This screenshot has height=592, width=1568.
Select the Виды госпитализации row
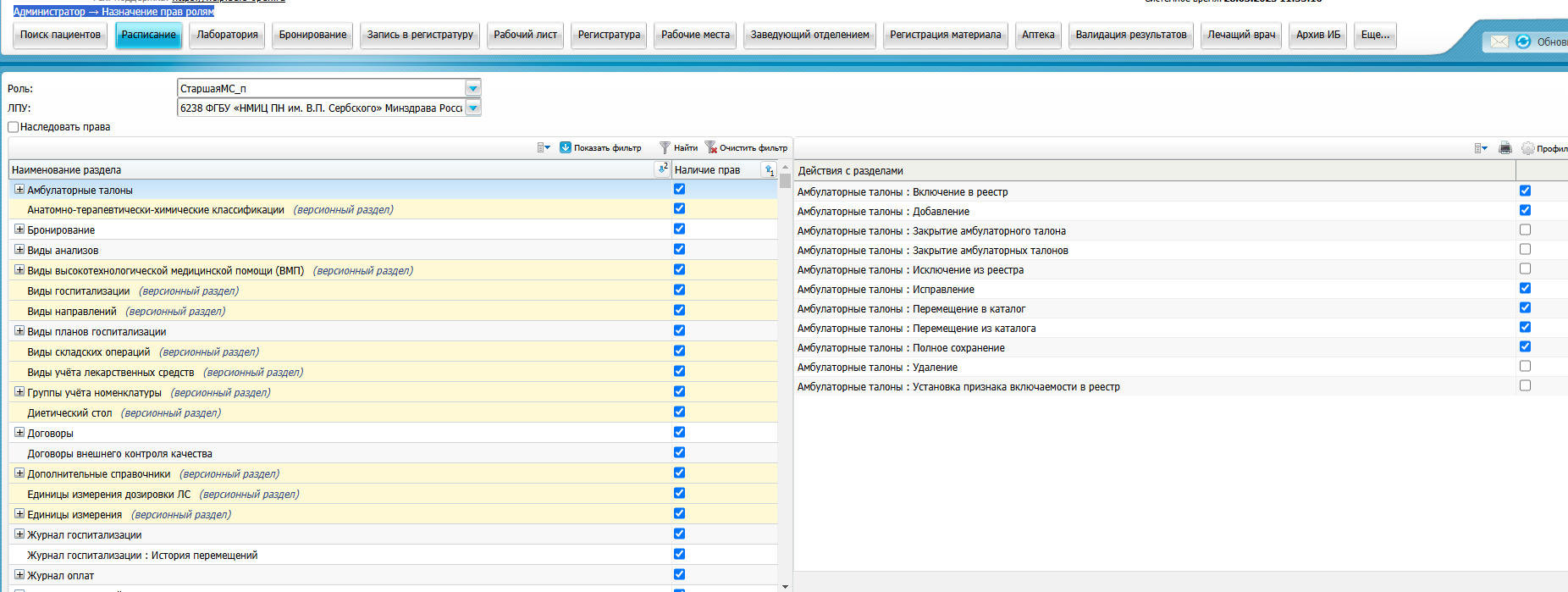[79, 291]
